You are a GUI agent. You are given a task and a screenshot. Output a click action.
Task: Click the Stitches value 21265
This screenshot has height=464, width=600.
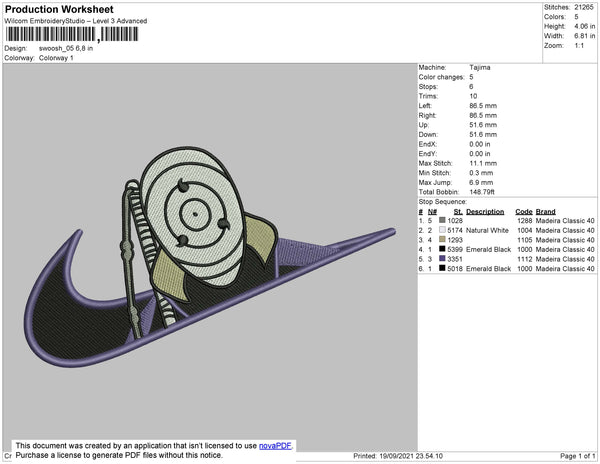pos(584,7)
